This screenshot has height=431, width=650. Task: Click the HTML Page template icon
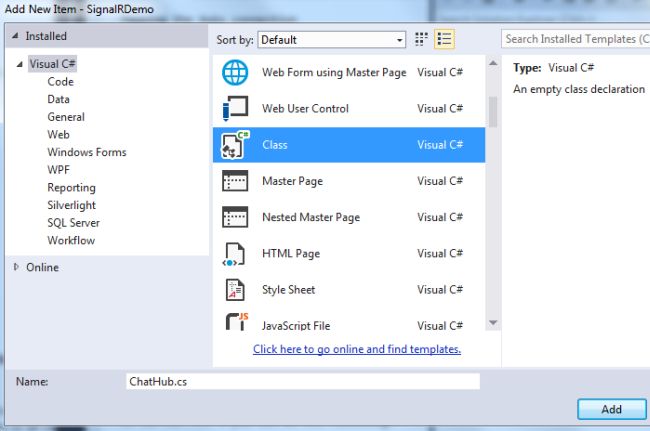click(235, 254)
